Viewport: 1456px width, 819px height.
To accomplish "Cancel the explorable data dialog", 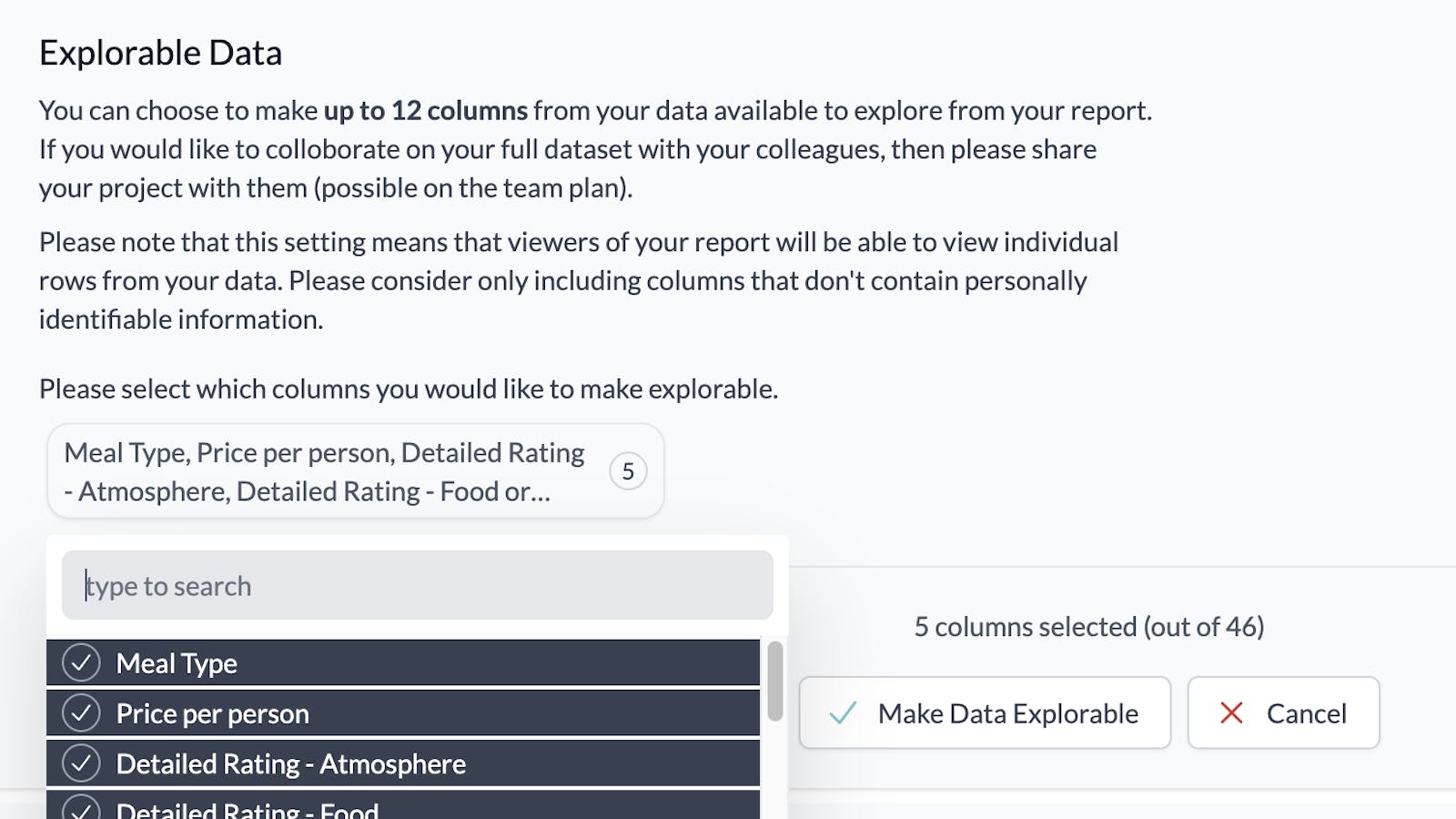I will [1283, 713].
